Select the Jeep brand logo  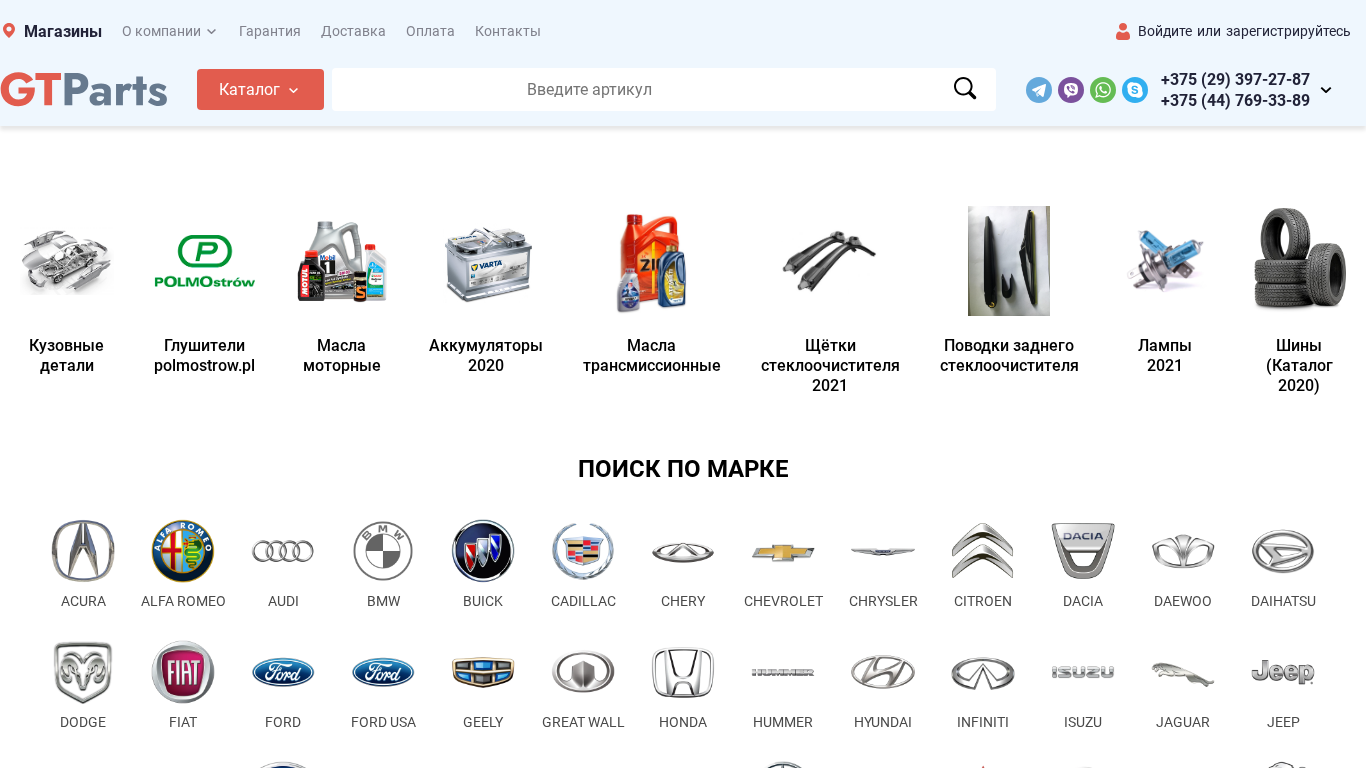(x=1283, y=672)
